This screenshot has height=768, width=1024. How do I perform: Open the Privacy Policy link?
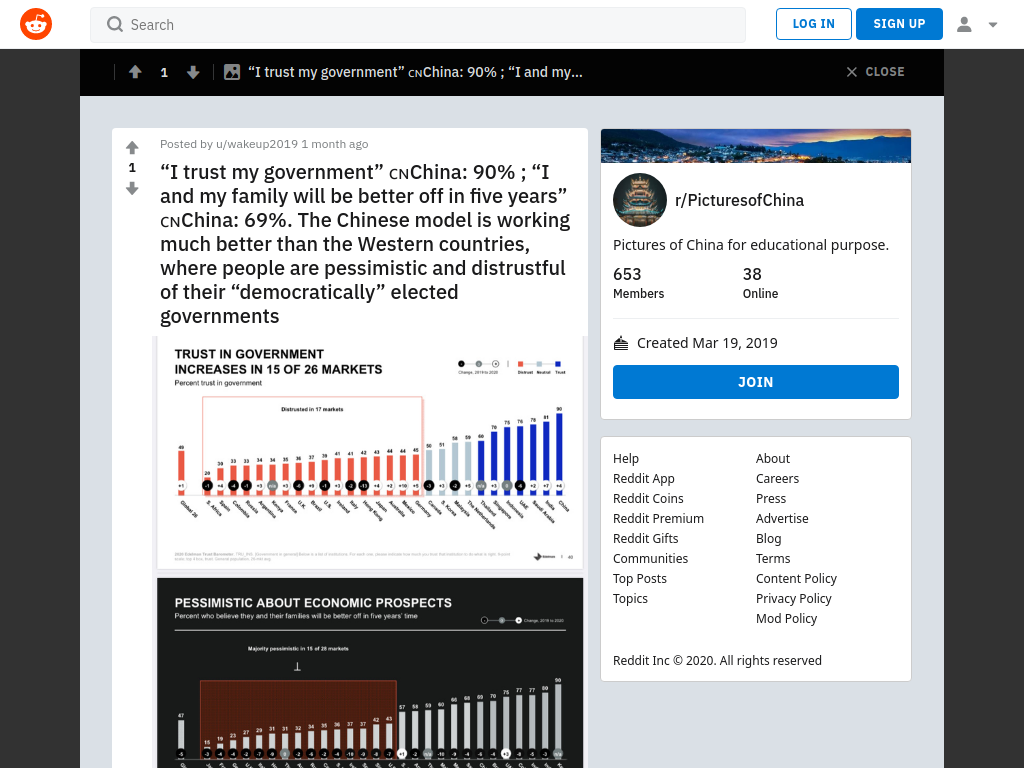click(794, 598)
